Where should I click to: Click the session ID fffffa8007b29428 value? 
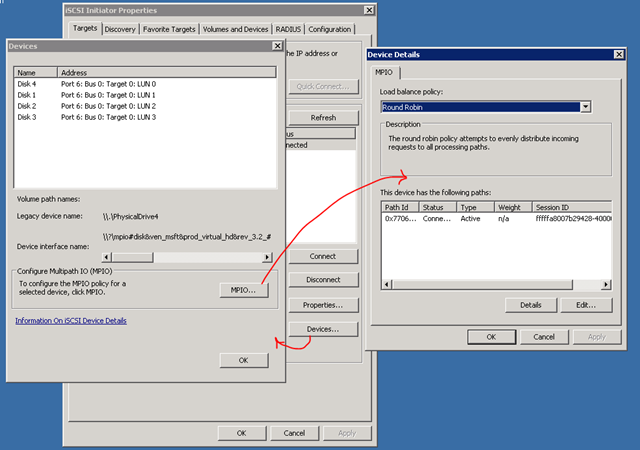click(573, 219)
